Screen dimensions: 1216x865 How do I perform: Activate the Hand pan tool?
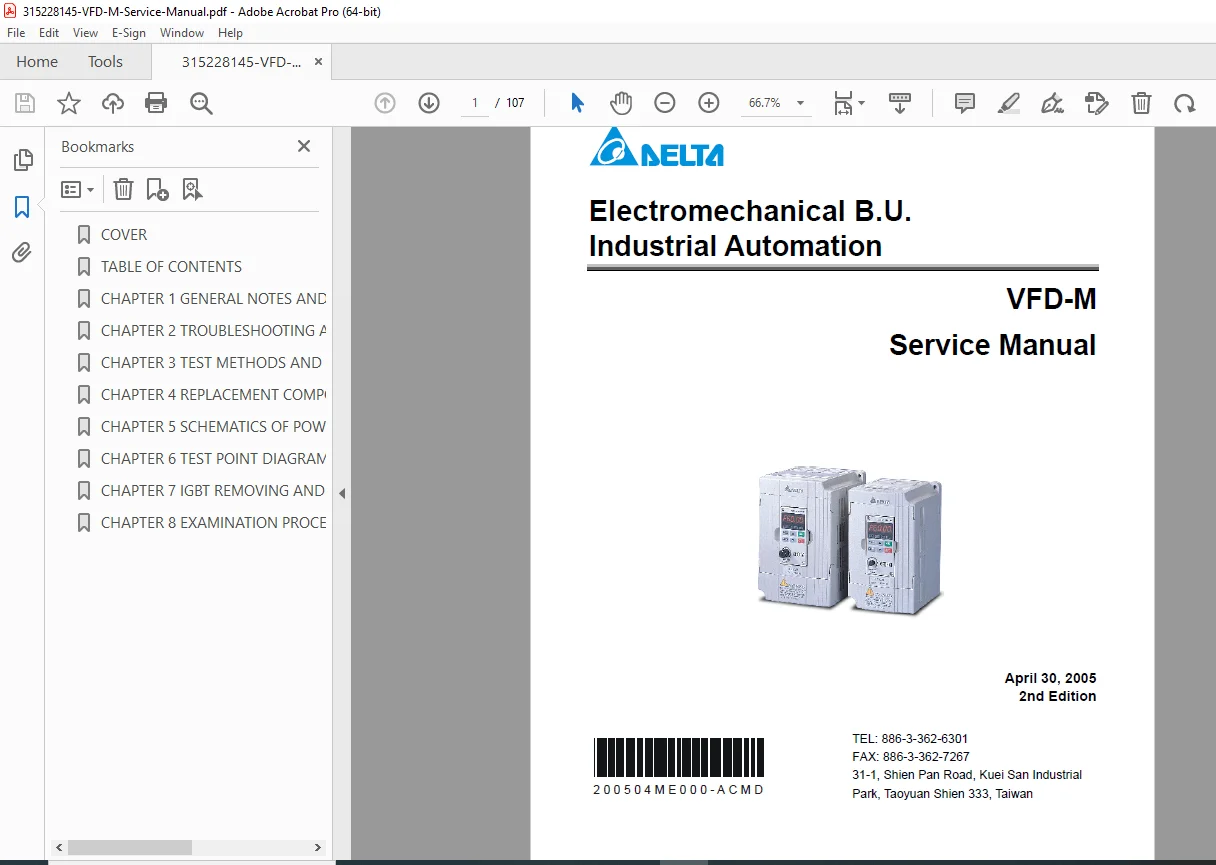pyautogui.click(x=621, y=103)
